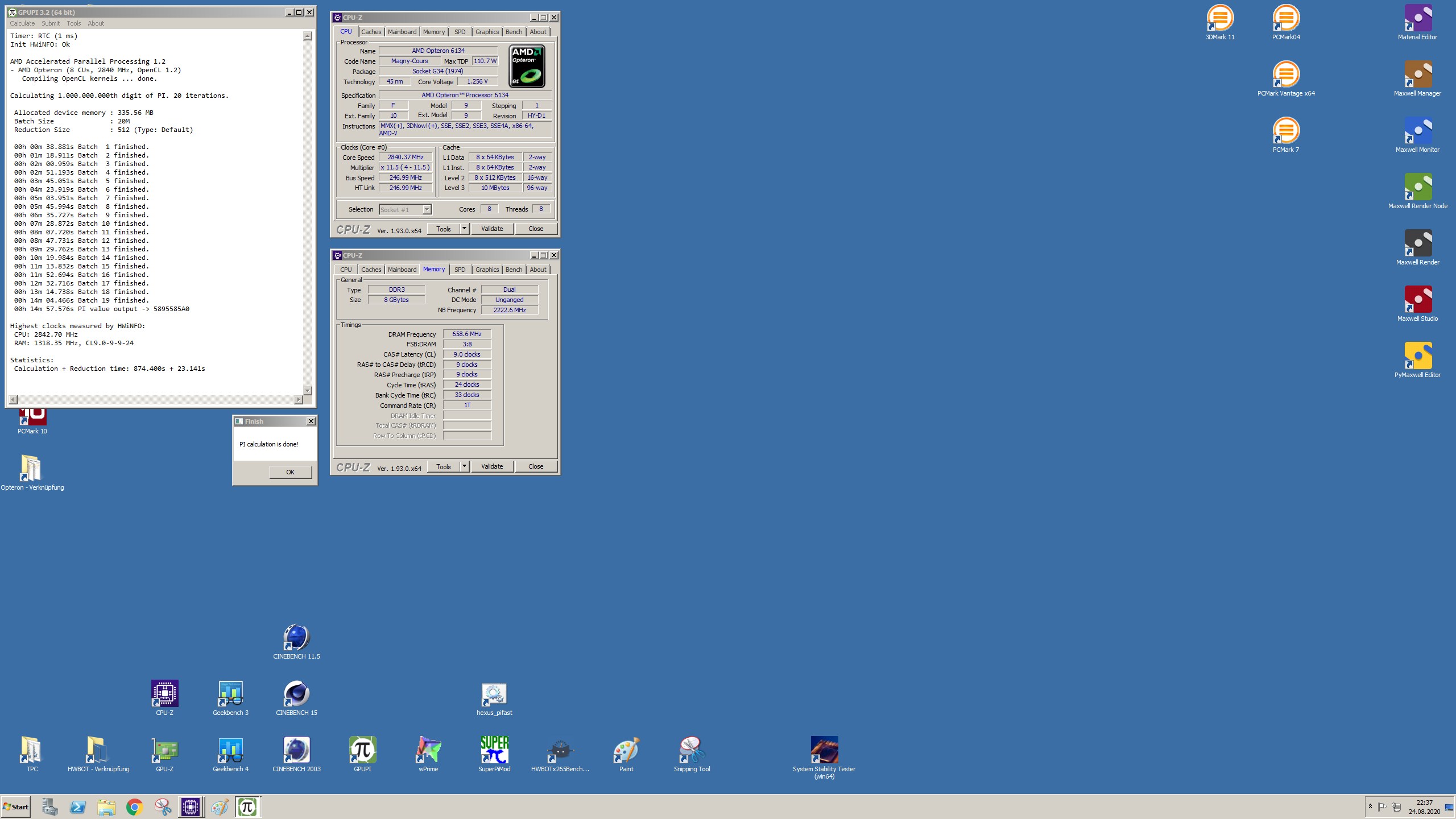Open the Paint desktop shortcut
The image size is (1456, 819).
click(626, 754)
